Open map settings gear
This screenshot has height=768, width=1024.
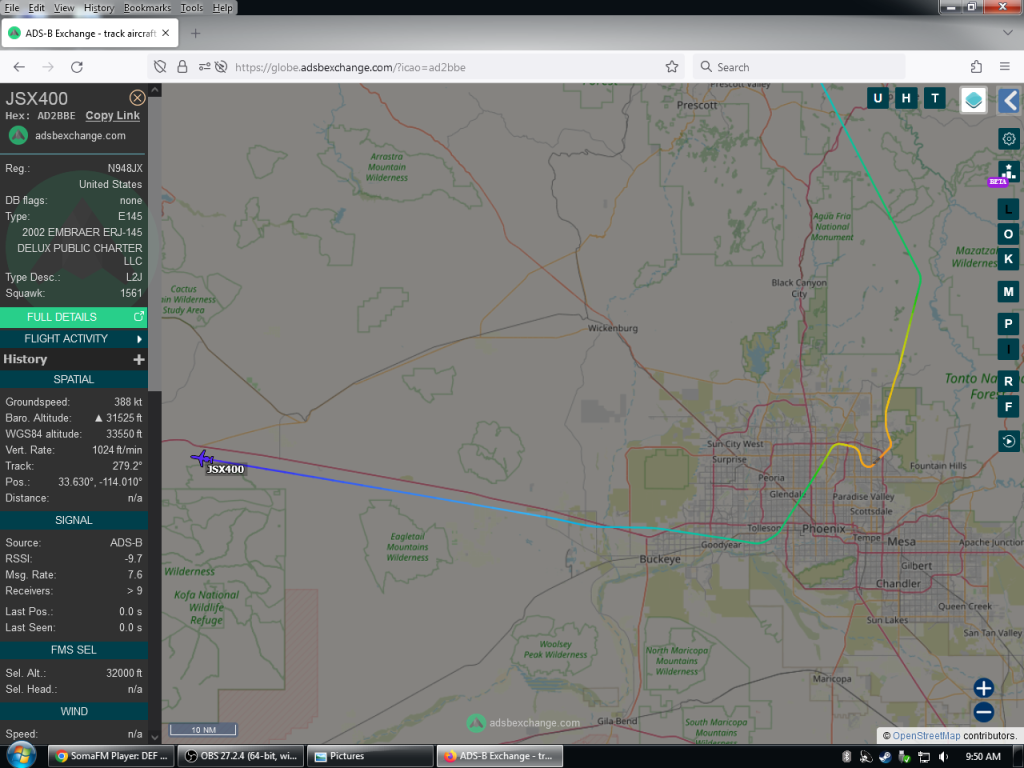[x=1008, y=138]
